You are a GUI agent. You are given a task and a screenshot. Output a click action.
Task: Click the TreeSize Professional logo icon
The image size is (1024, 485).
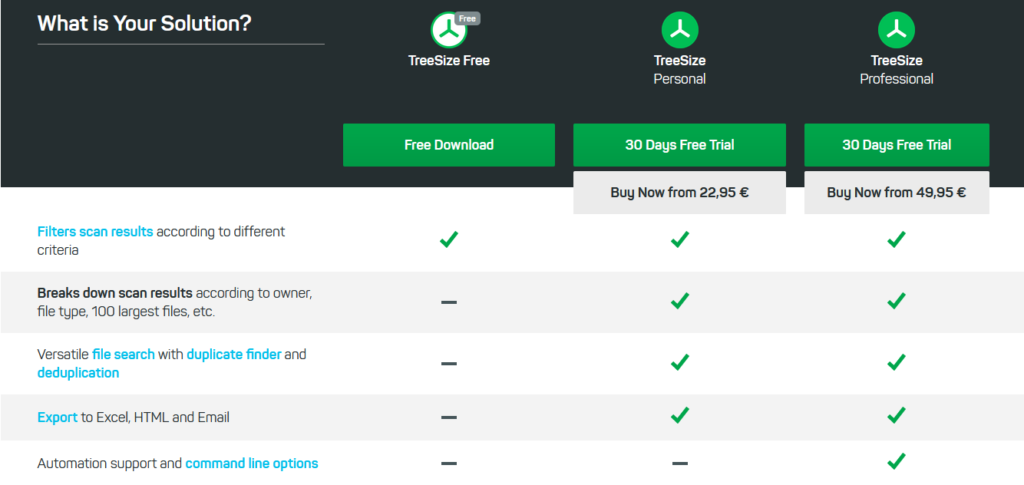point(896,29)
